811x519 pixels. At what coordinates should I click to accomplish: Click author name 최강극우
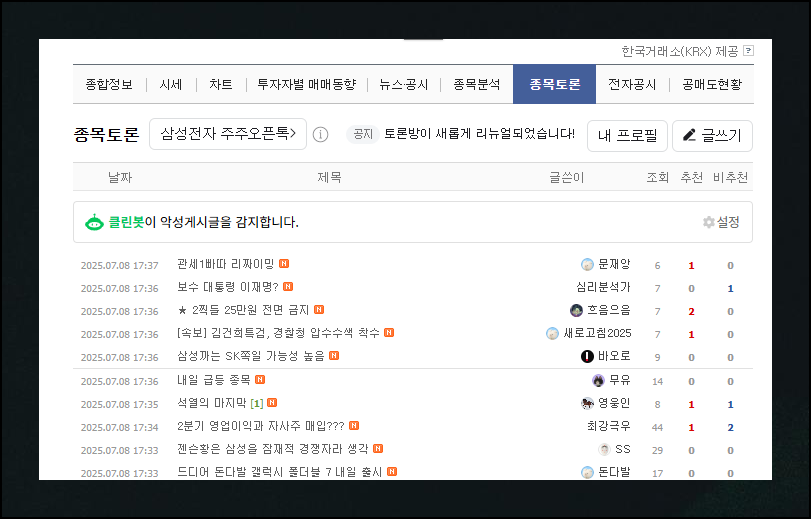(x=609, y=426)
